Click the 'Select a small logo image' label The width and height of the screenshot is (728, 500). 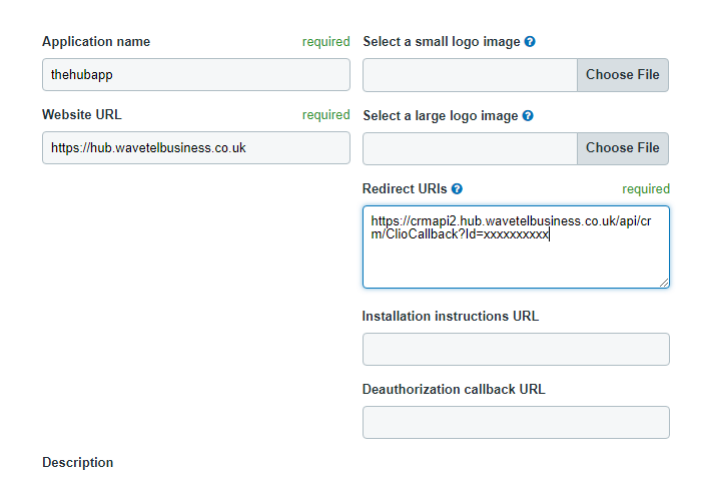click(x=441, y=42)
